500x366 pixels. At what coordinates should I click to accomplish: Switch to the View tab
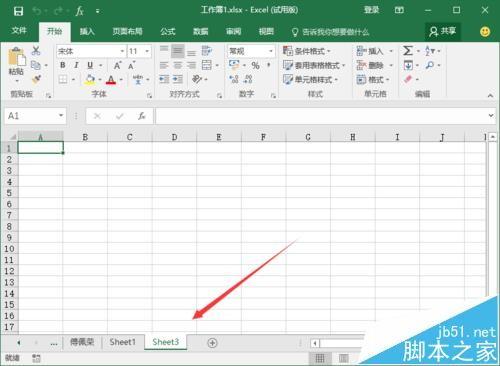[266, 31]
